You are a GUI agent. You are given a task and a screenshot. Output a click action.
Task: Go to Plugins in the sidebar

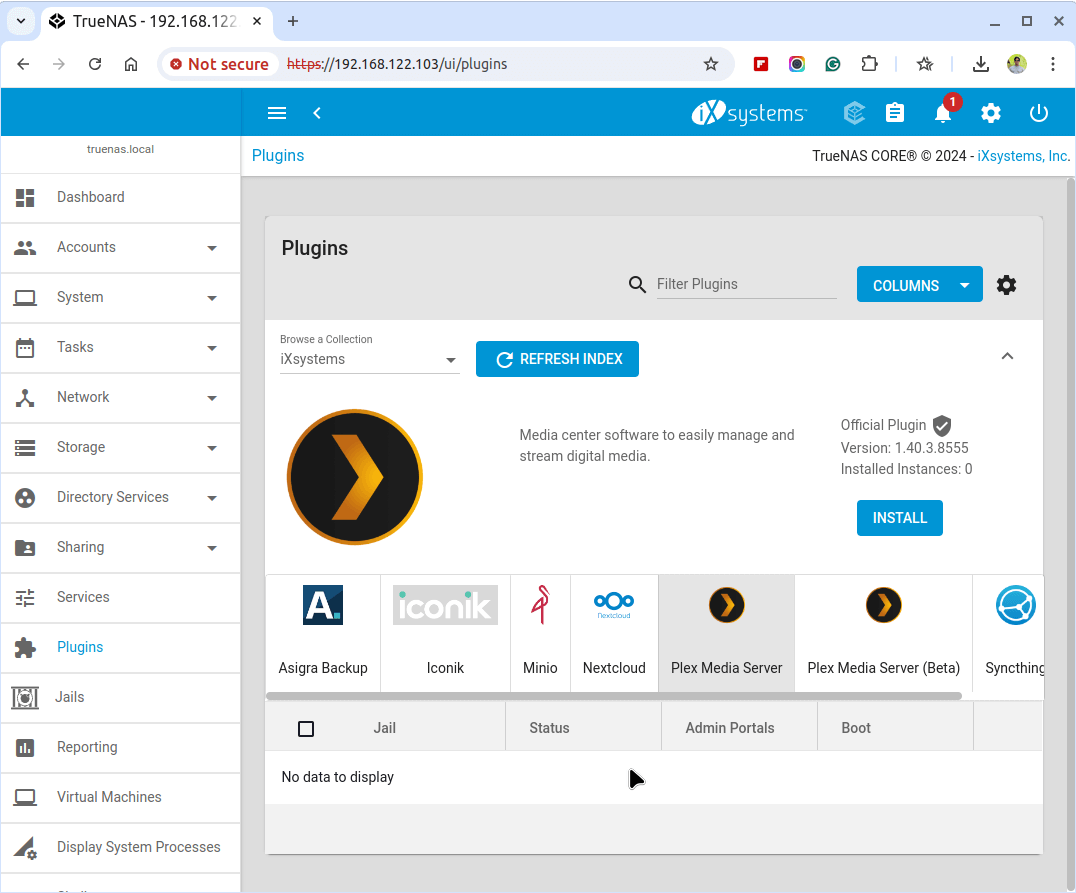click(121, 647)
